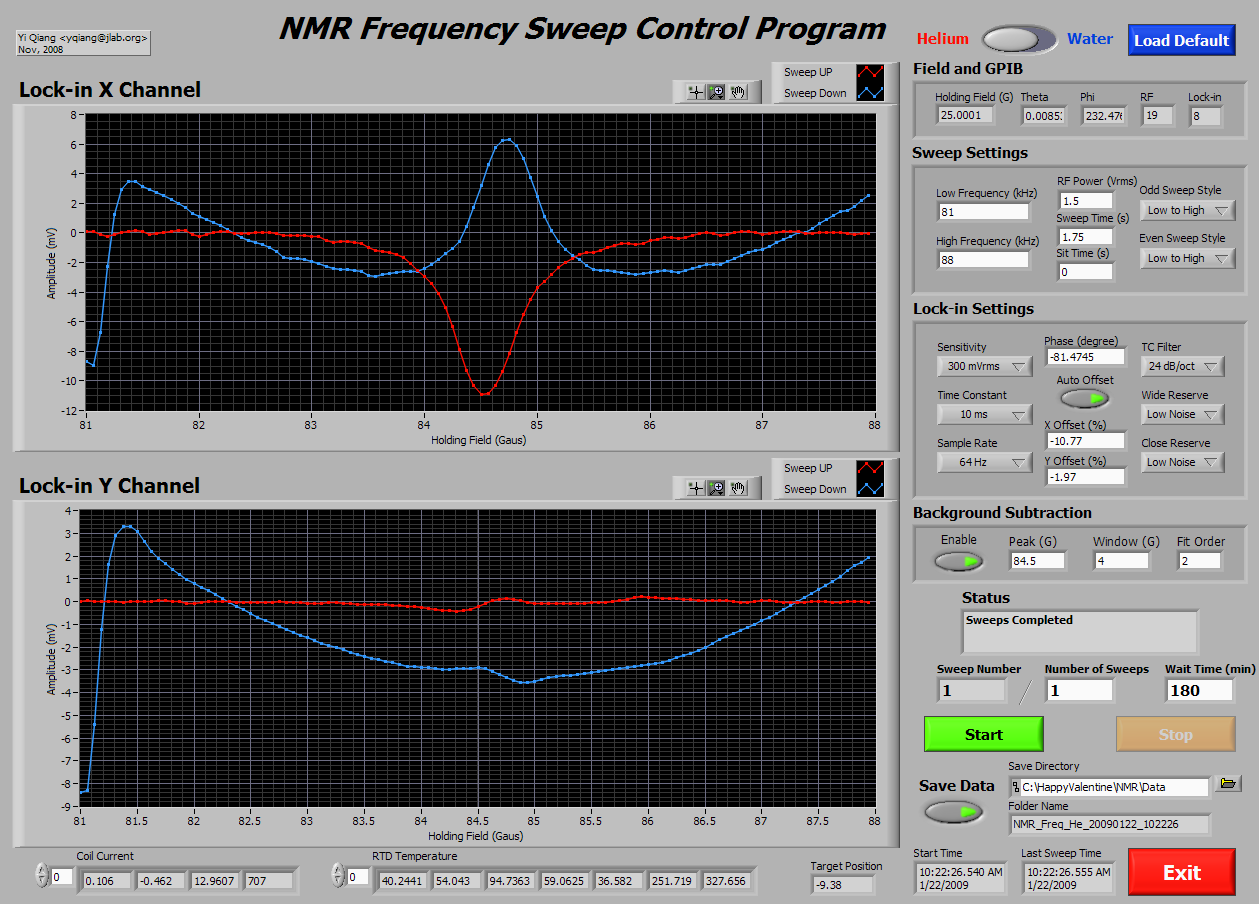This screenshot has height=904, width=1259.
Task: Click red Exit button
Action: click(x=1181, y=872)
